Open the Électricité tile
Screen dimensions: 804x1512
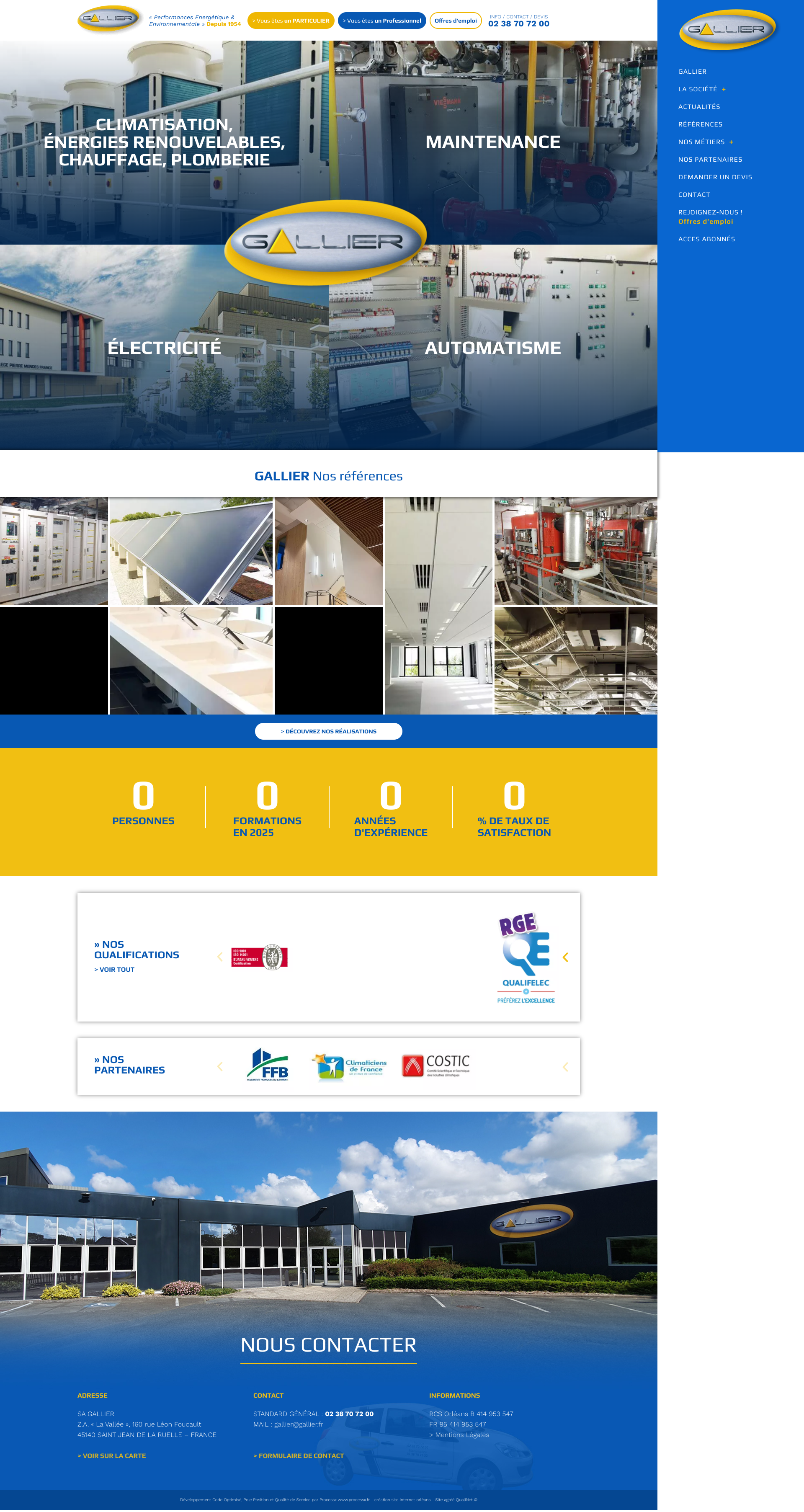point(164,348)
